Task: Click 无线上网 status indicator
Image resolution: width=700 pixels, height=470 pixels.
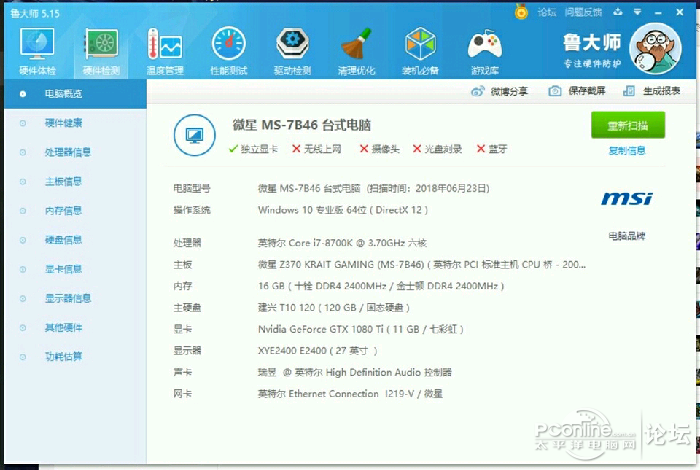Action: tap(317, 149)
